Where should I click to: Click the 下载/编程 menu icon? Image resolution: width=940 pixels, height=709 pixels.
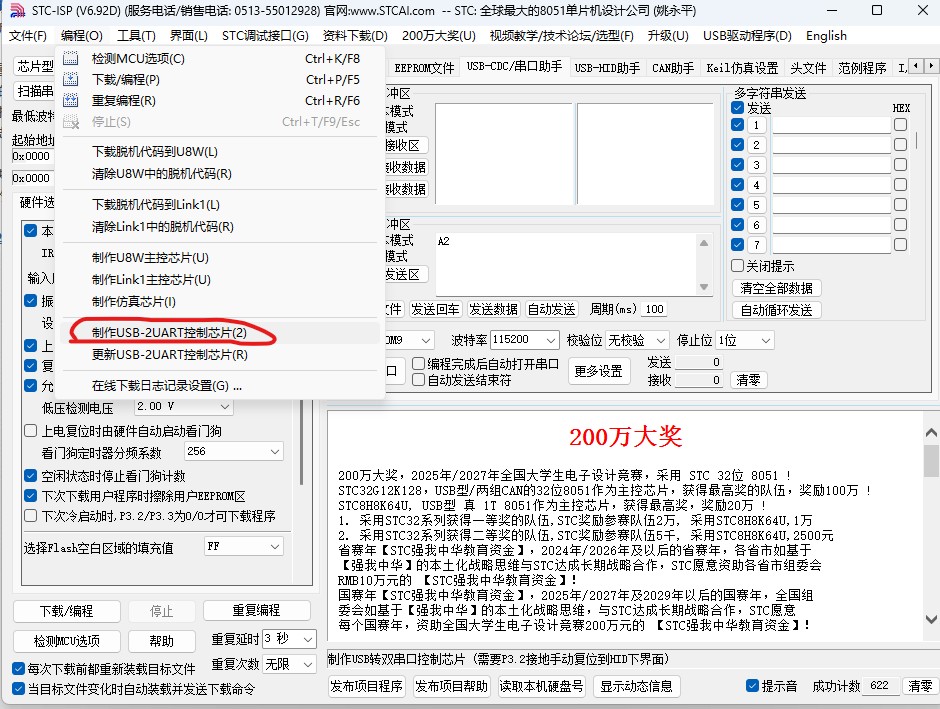[x=71, y=79]
